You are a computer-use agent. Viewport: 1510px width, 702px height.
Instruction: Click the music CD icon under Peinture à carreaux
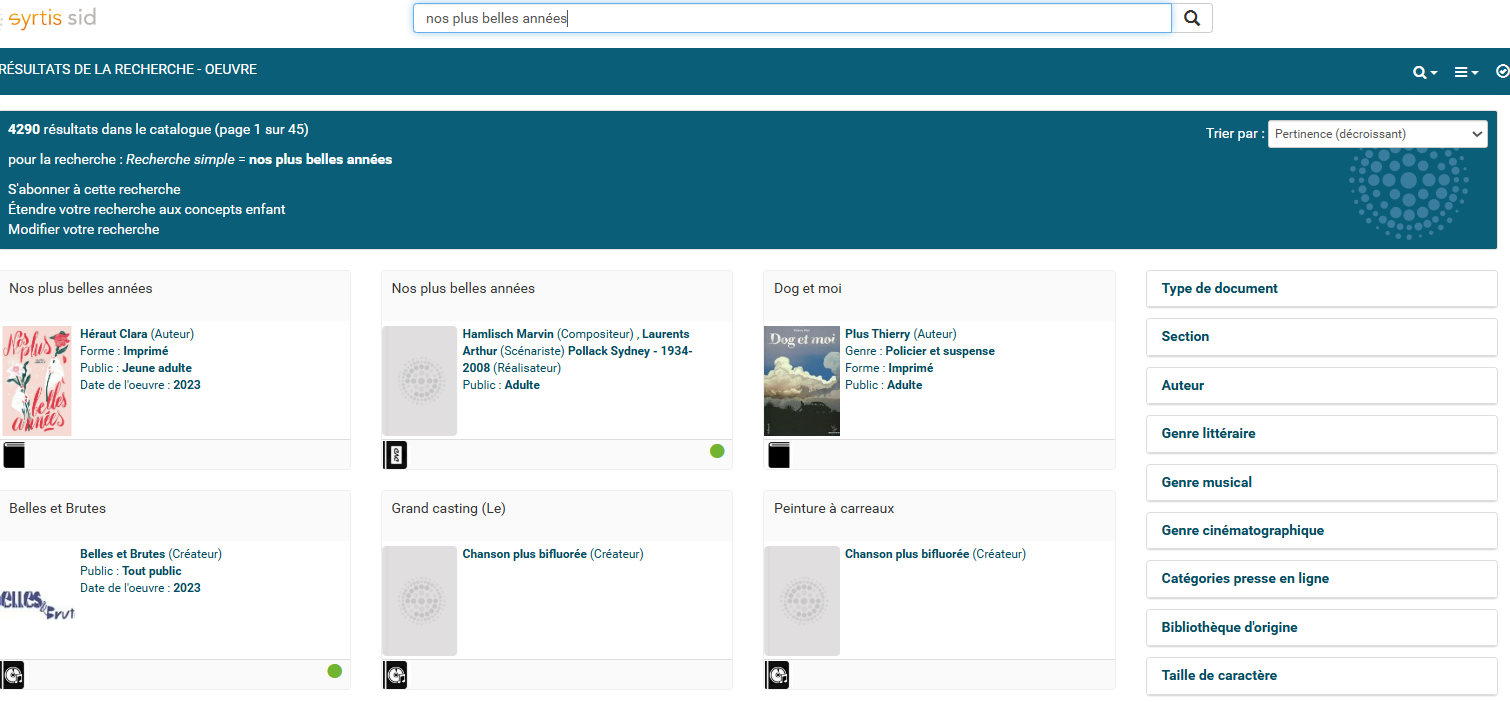778,675
